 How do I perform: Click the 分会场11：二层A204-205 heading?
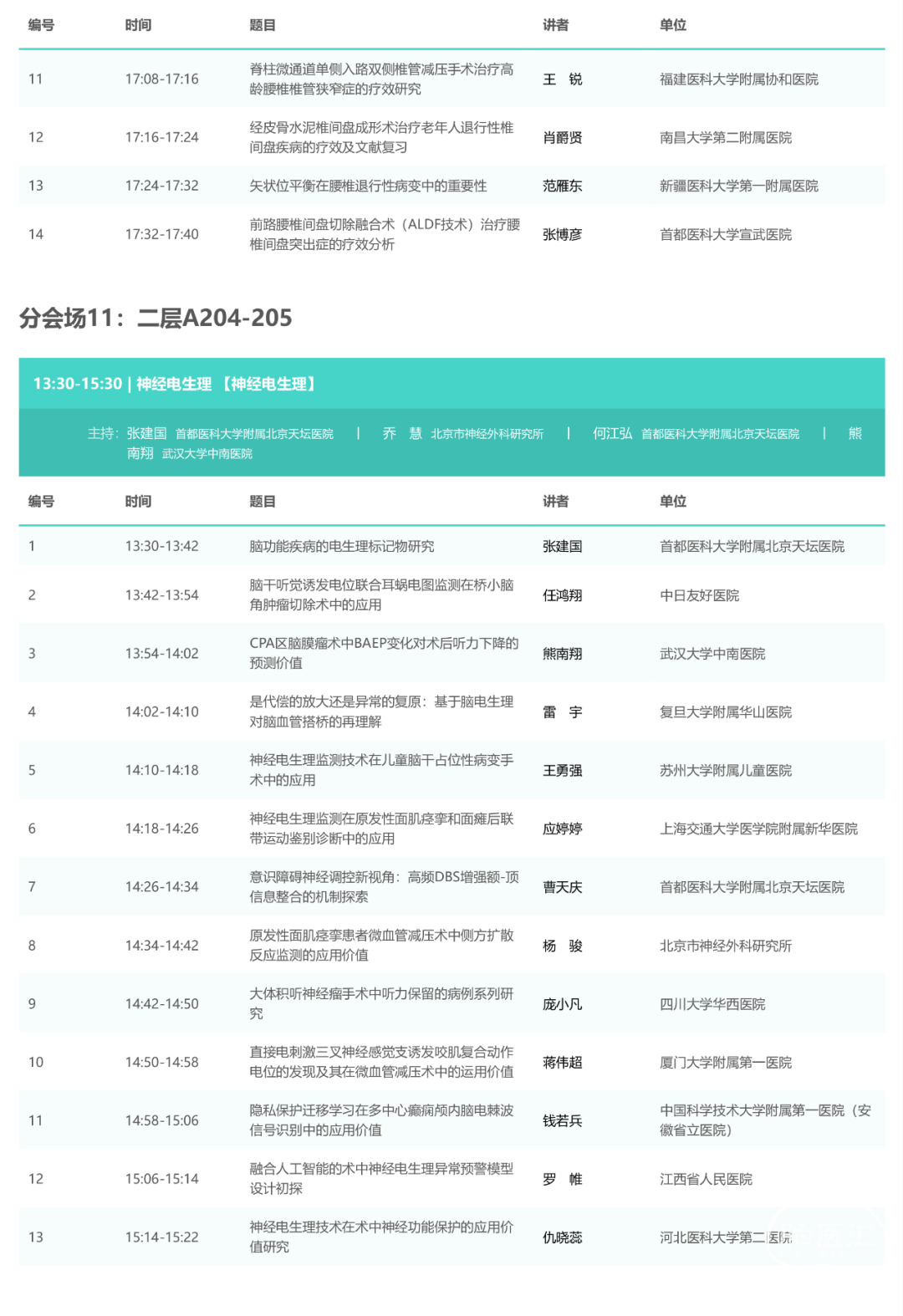coord(156,318)
